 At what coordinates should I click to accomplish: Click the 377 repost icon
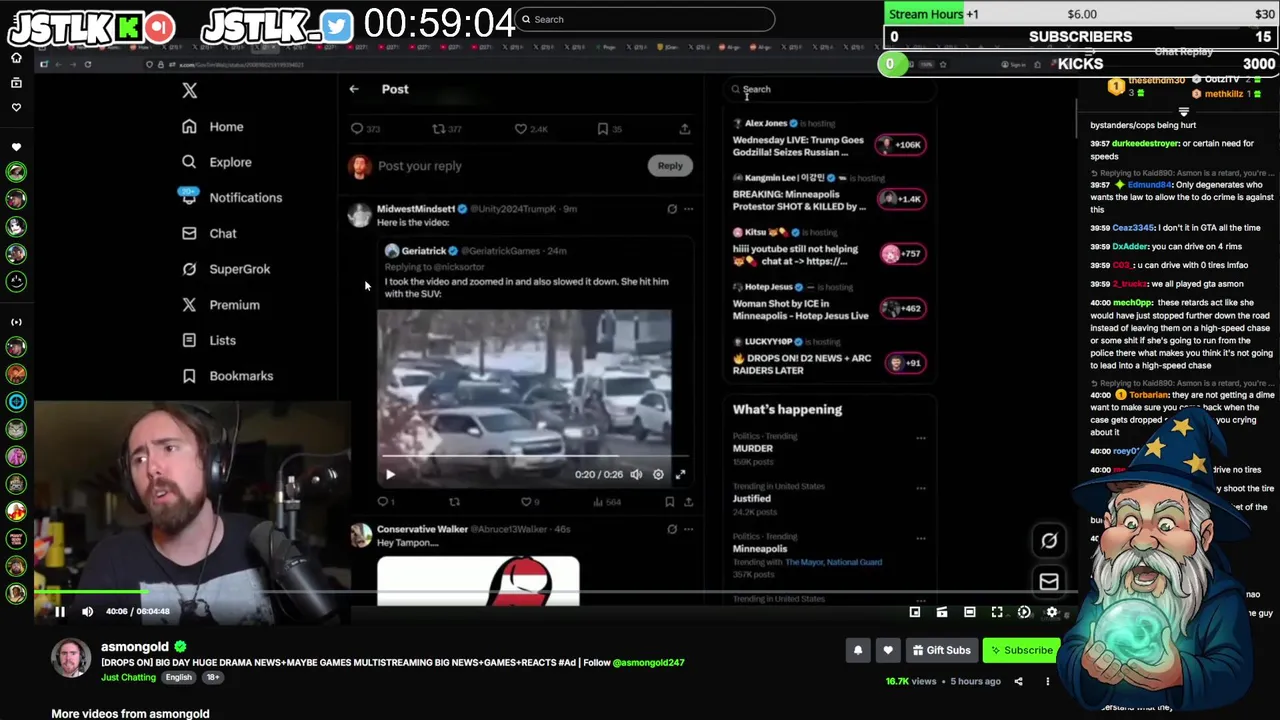click(x=438, y=129)
